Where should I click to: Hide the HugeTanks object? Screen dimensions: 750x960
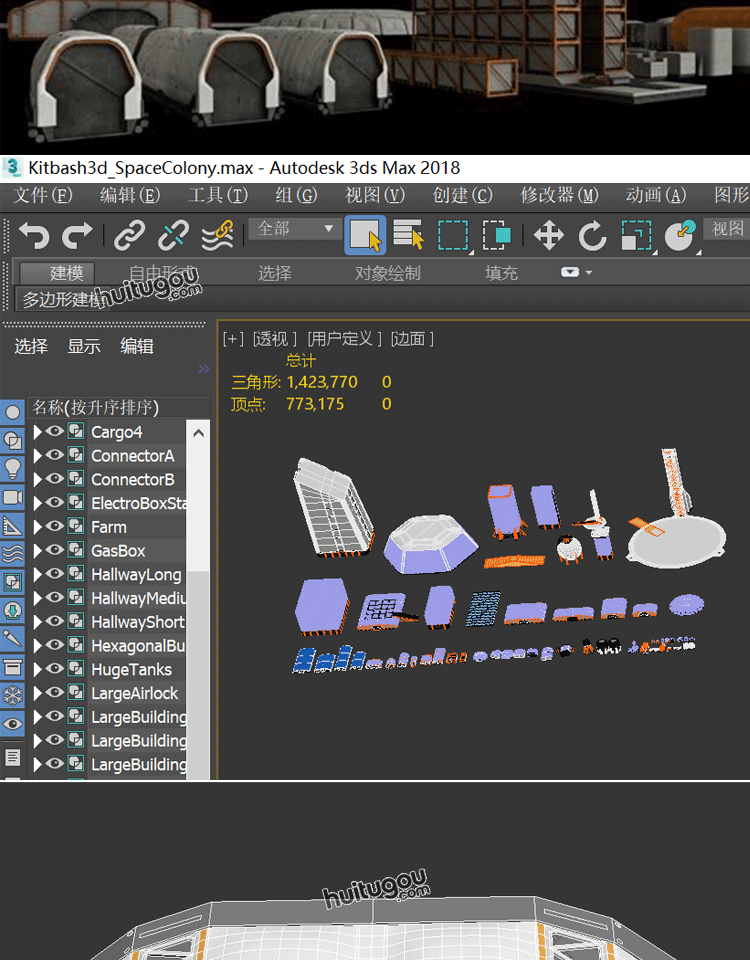click(x=55, y=669)
